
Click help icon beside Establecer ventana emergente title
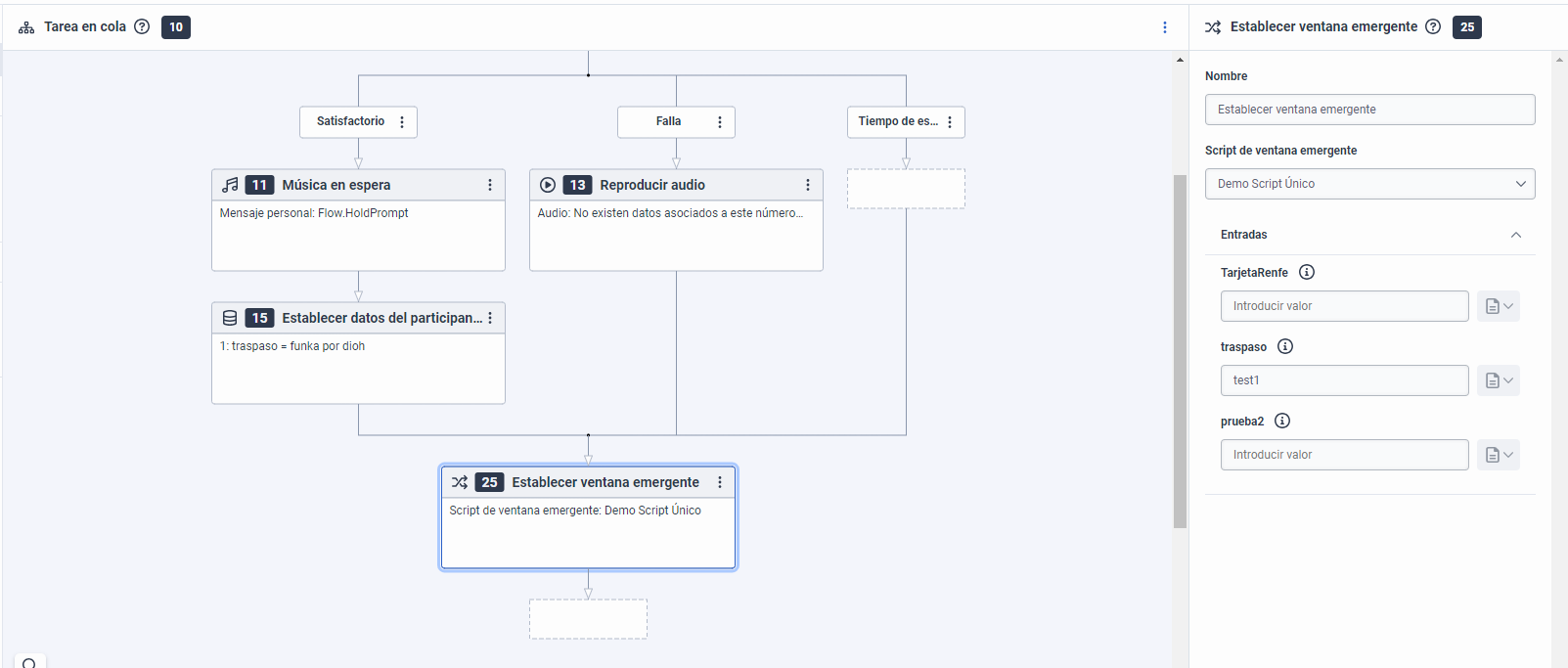tap(1433, 26)
